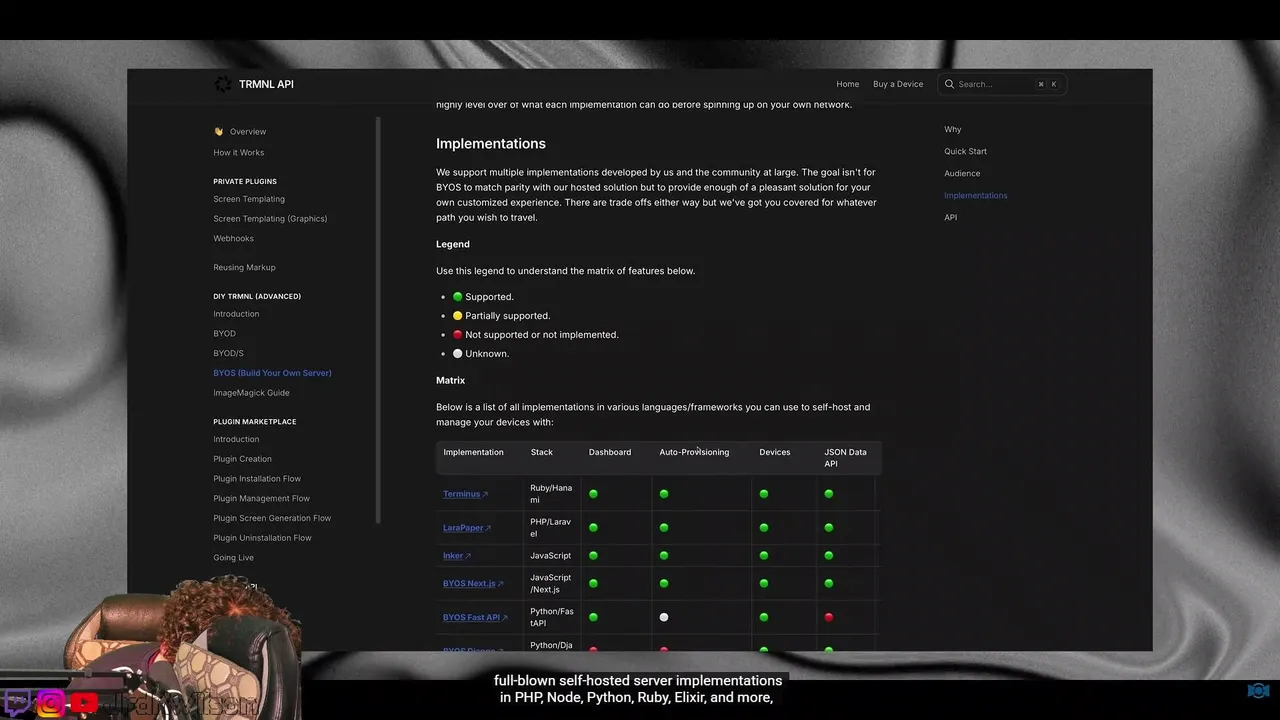The image size is (1280, 720).
Task: Open Plugin Screen Generation Flow page
Action: (272, 518)
